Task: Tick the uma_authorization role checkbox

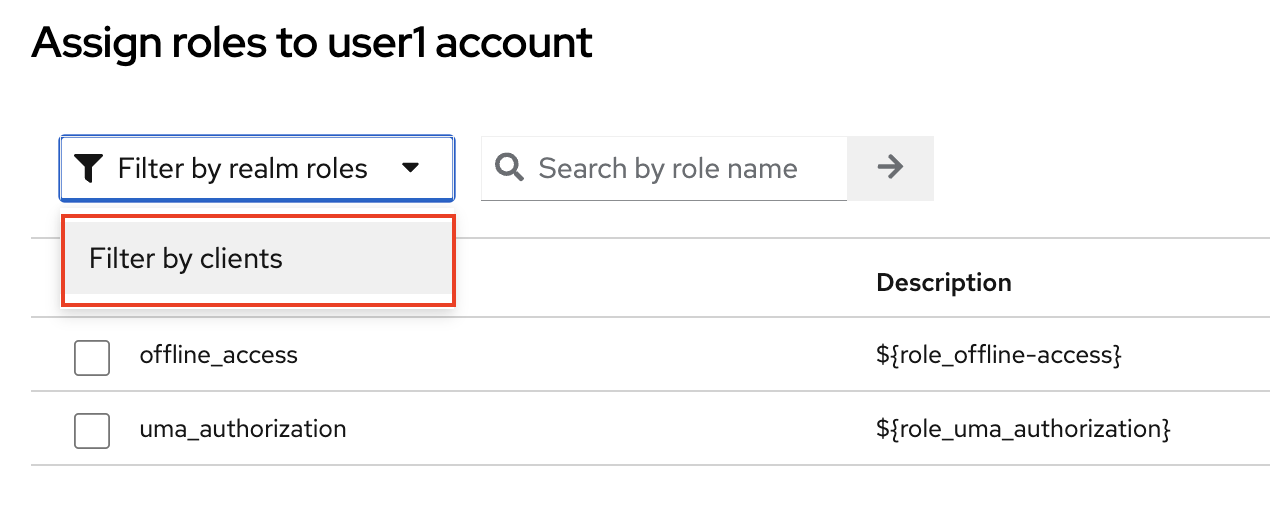Action: (92, 431)
